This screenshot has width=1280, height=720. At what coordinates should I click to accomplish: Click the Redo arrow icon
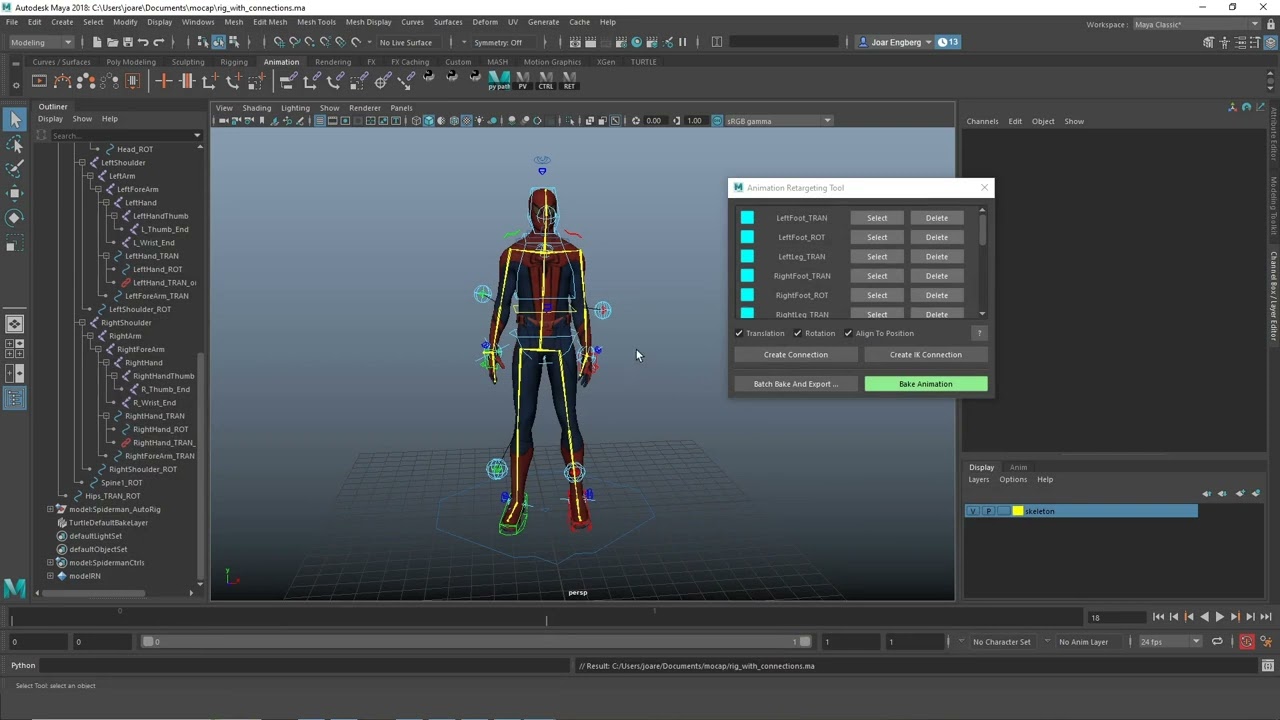tap(159, 42)
